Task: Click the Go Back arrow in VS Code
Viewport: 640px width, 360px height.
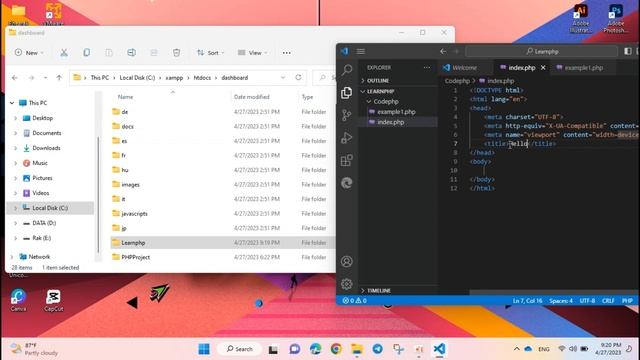Action: [443, 51]
